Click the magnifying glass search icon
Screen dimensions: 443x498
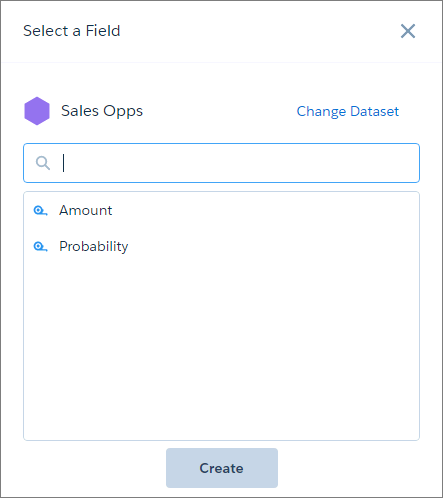[43, 163]
